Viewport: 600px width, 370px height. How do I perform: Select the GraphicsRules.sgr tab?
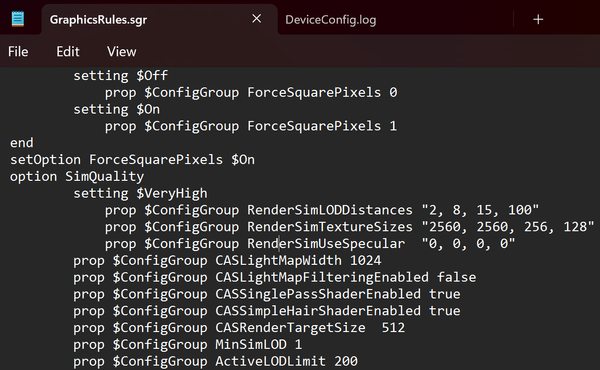[x=98, y=20]
